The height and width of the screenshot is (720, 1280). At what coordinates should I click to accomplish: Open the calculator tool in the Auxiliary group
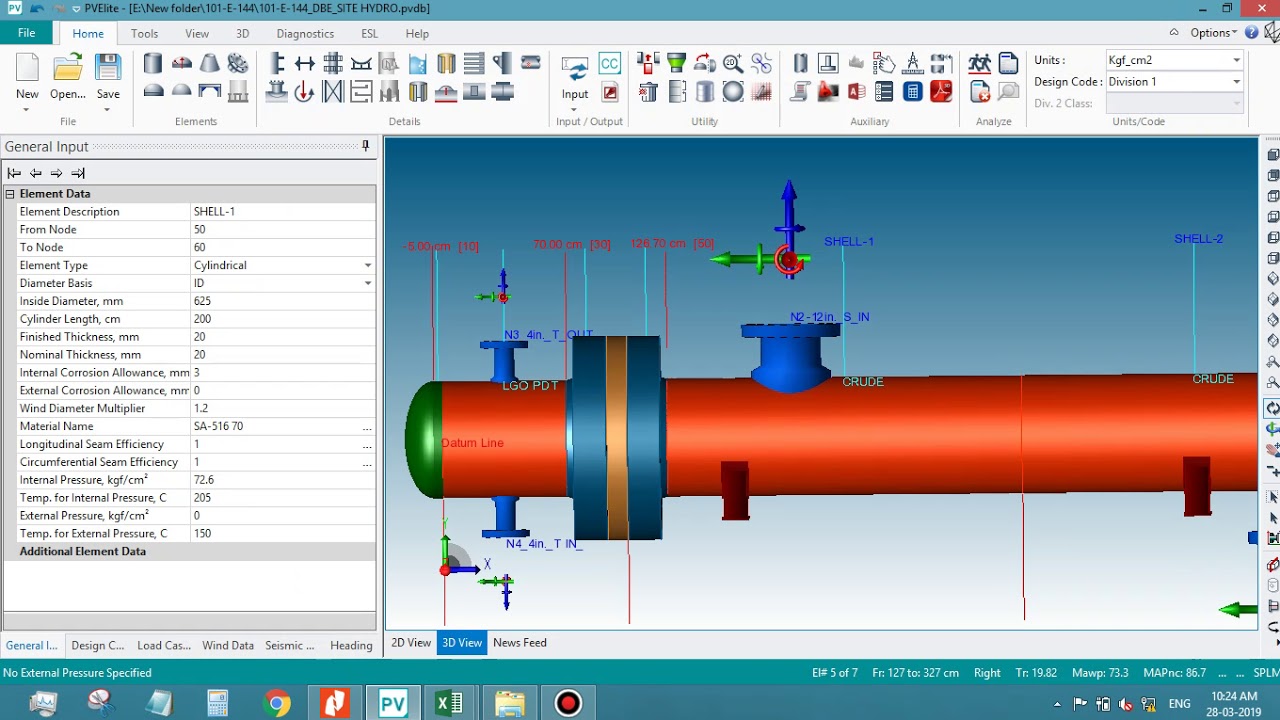(913, 91)
